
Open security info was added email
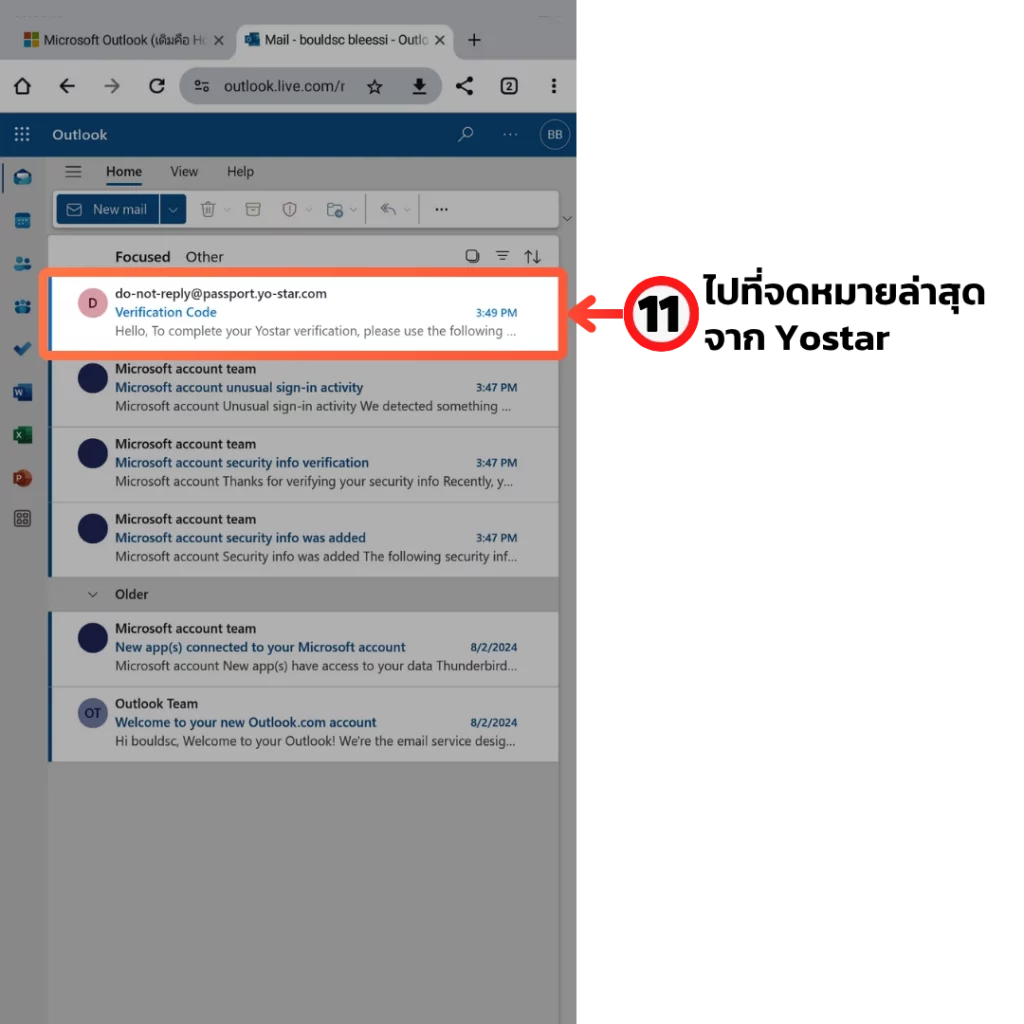click(x=304, y=538)
